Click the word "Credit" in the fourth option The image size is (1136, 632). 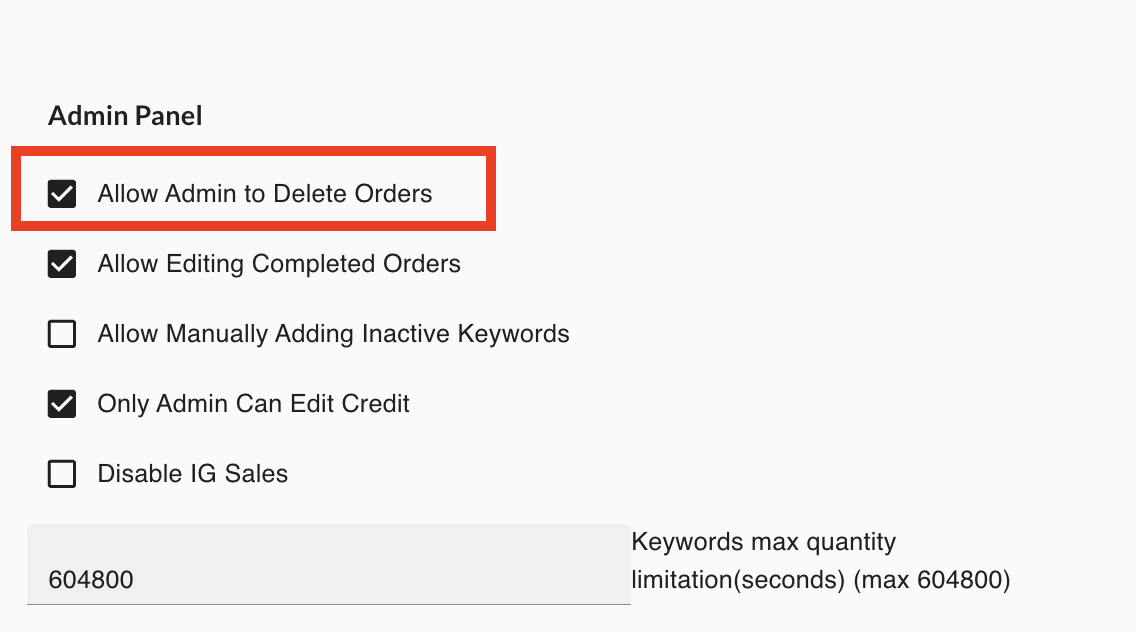click(375, 404)
